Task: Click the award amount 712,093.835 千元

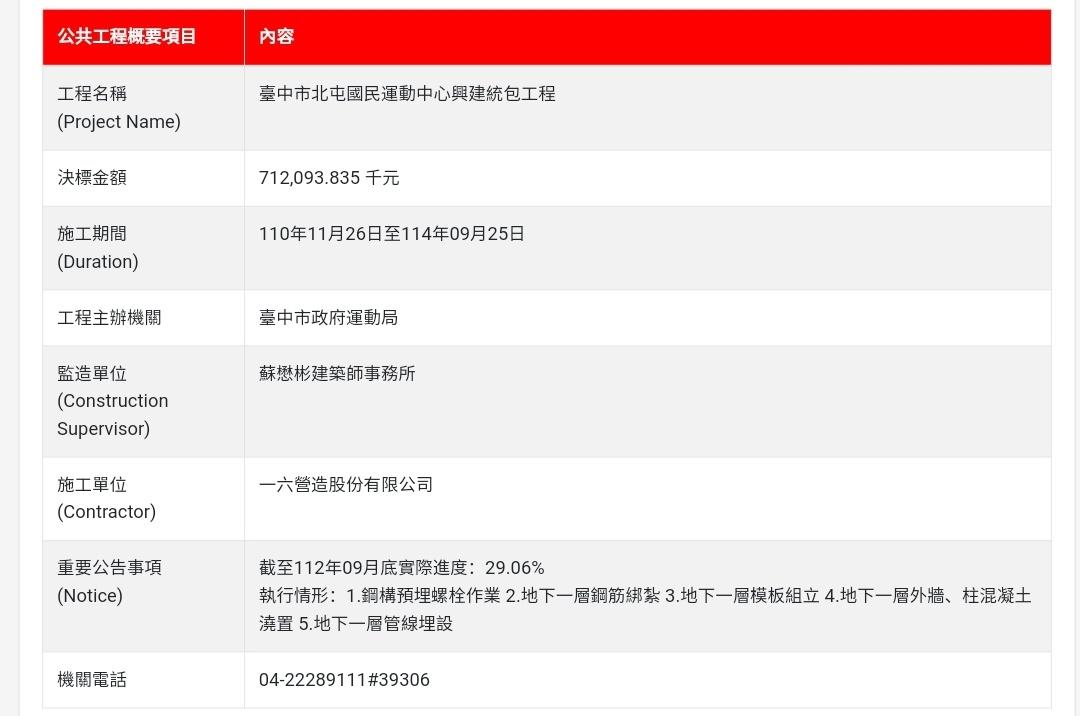Action: [329, 178]
